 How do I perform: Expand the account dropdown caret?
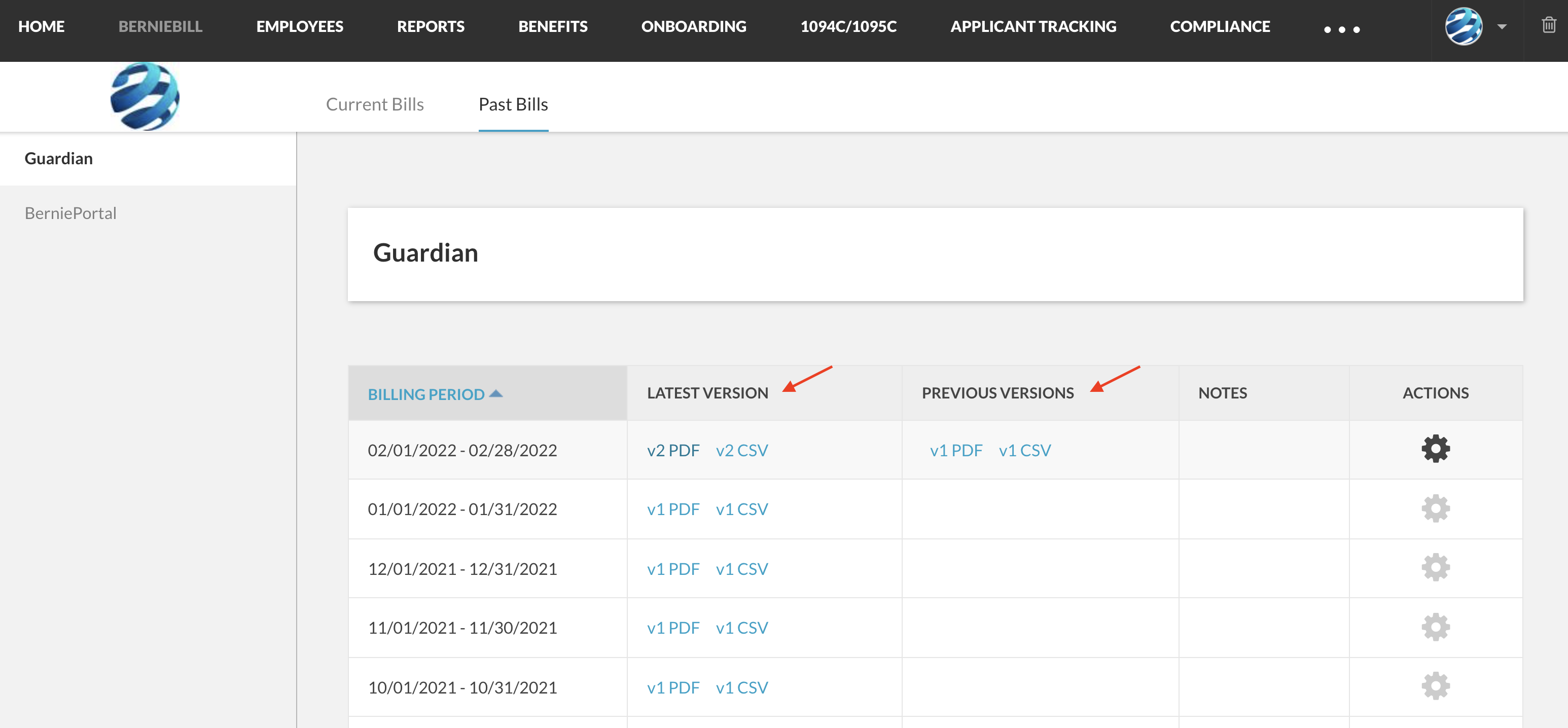pyautogui.click(x=1502, y=27)
